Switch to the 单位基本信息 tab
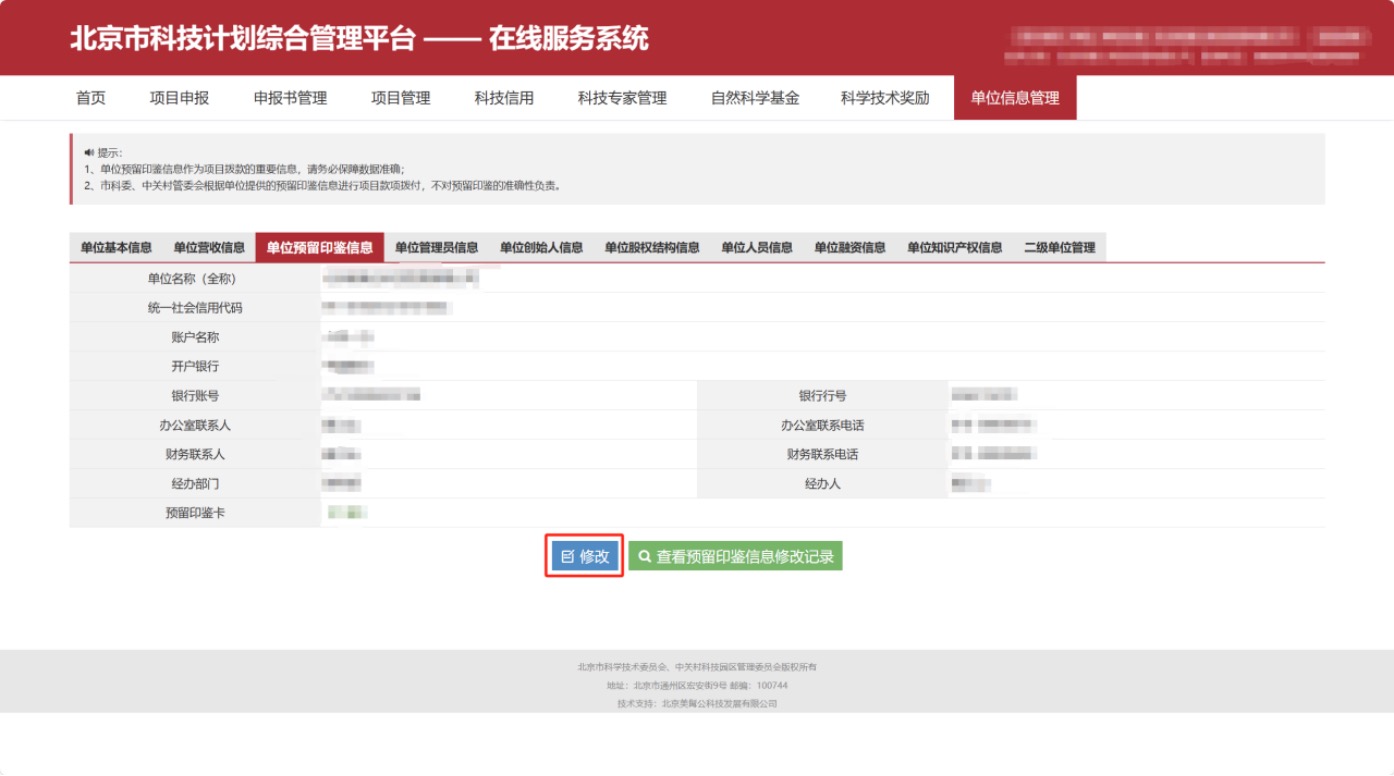1394x776 pixels. [x=116, y=248]
